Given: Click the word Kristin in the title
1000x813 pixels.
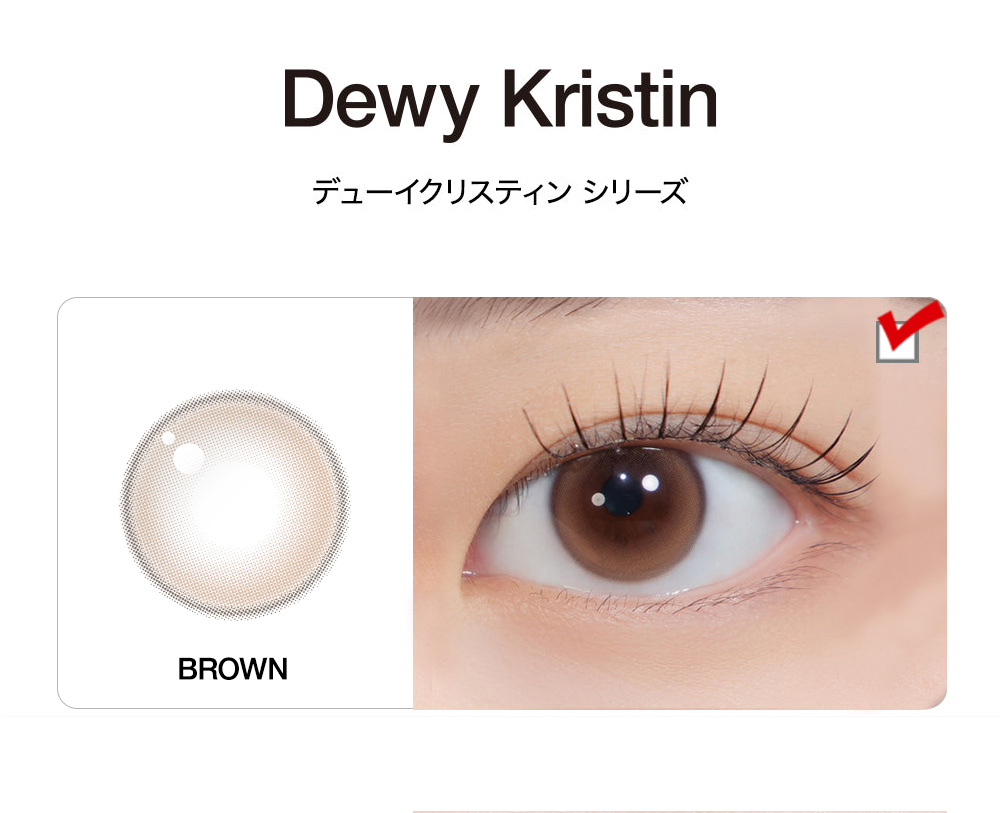Looking at the screenshot, I should pos(610,101).
